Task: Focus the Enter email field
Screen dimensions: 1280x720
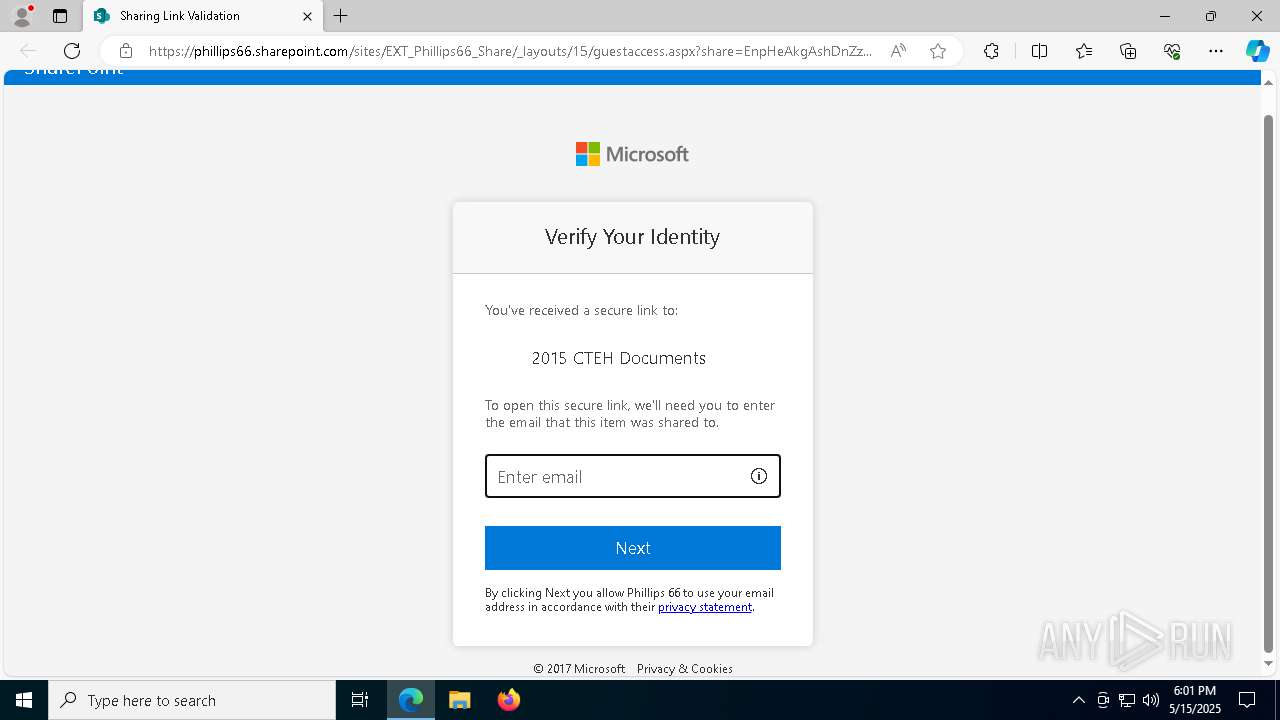Action: 633,476
